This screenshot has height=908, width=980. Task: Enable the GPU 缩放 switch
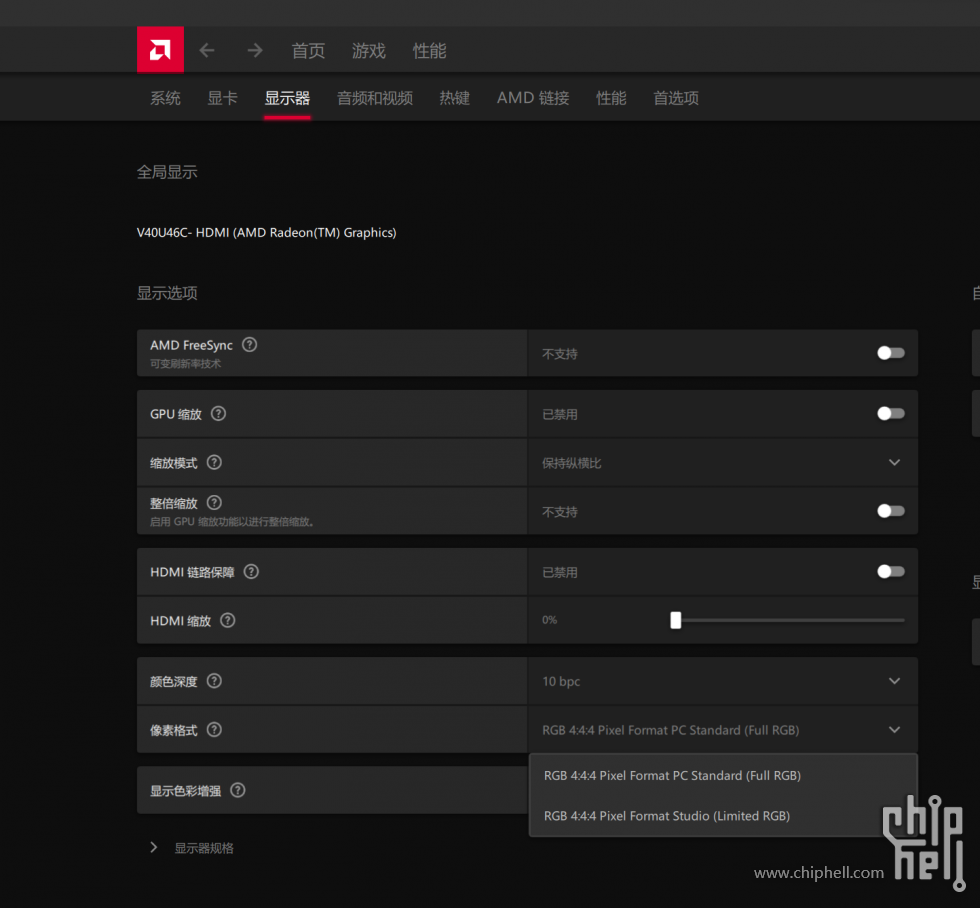[891, 414]
